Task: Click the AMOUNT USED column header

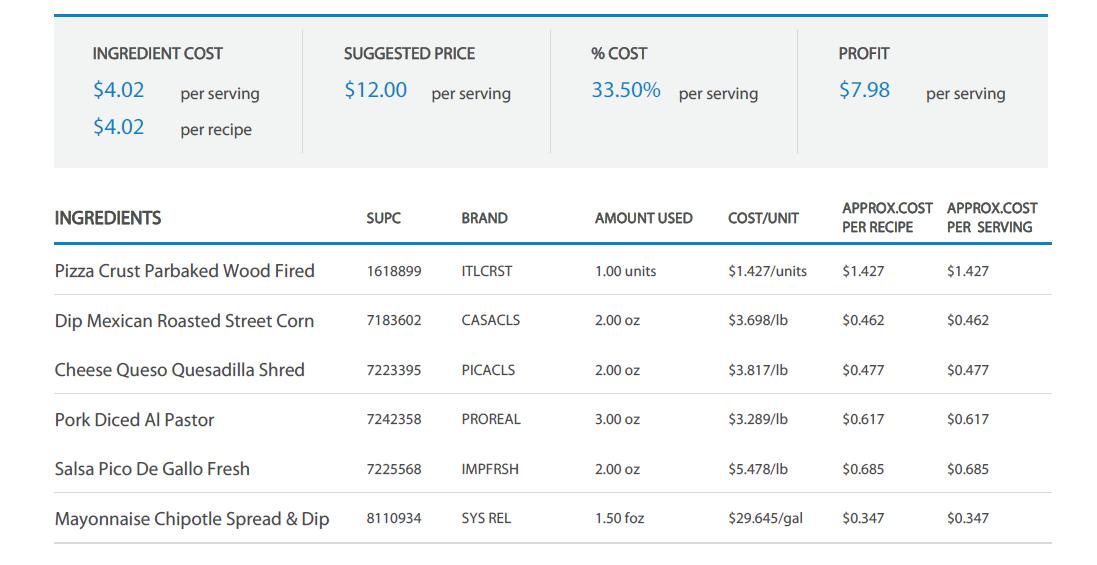Action: coord(643,218)
